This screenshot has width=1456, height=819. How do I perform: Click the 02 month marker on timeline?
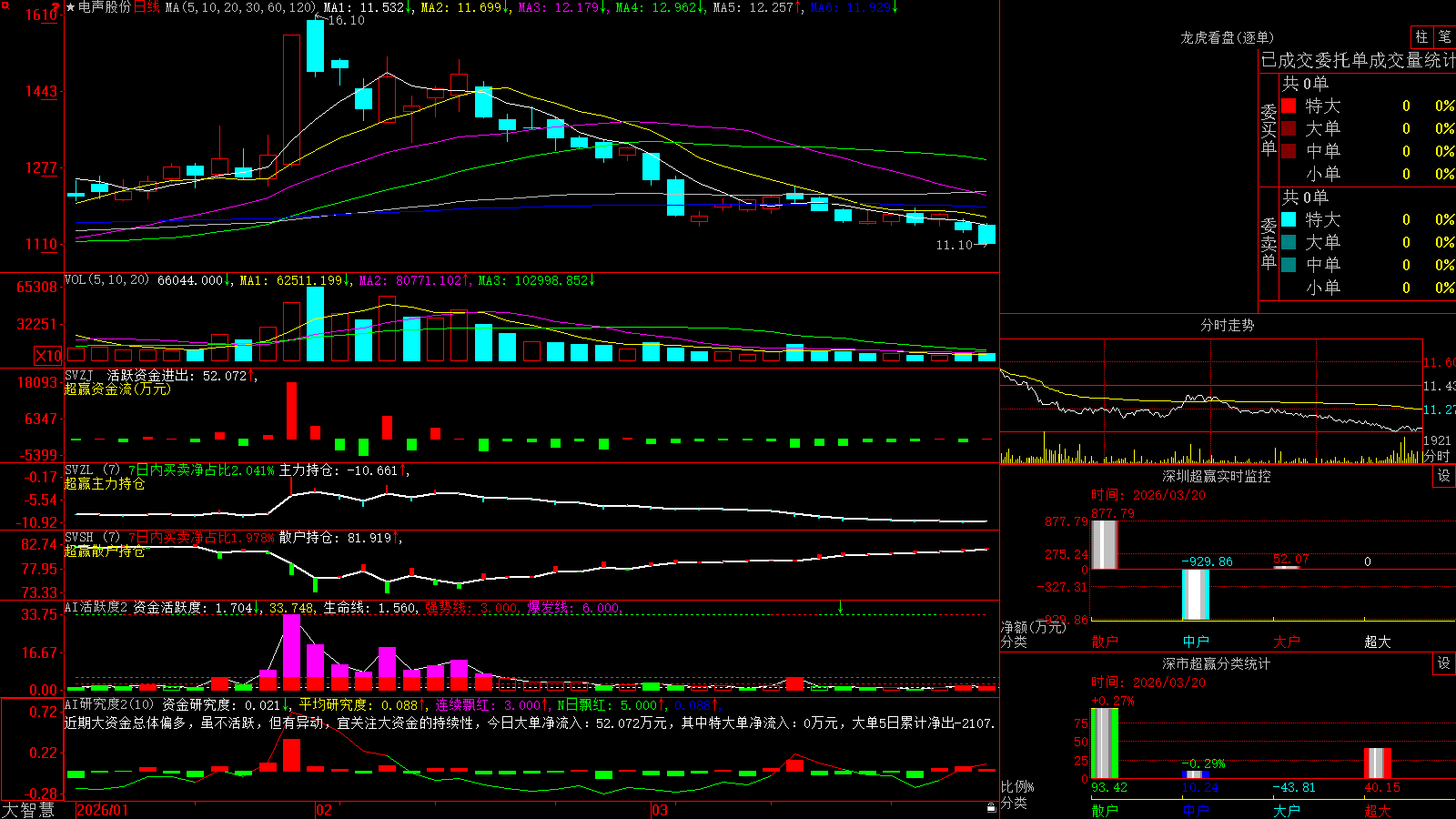pyautogui.click(x=324, y=810)
